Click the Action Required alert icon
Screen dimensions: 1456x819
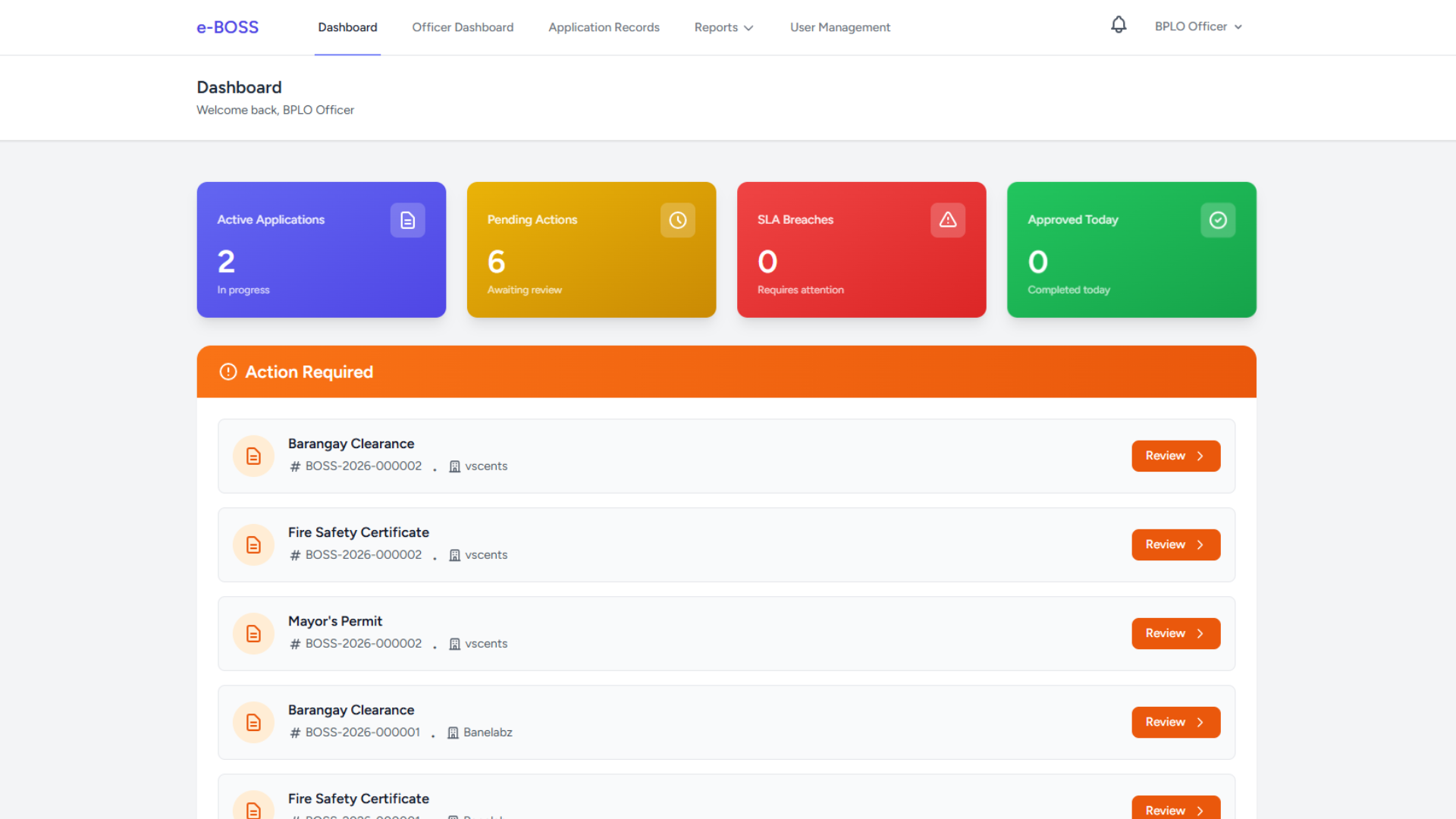tap(228, 372)
